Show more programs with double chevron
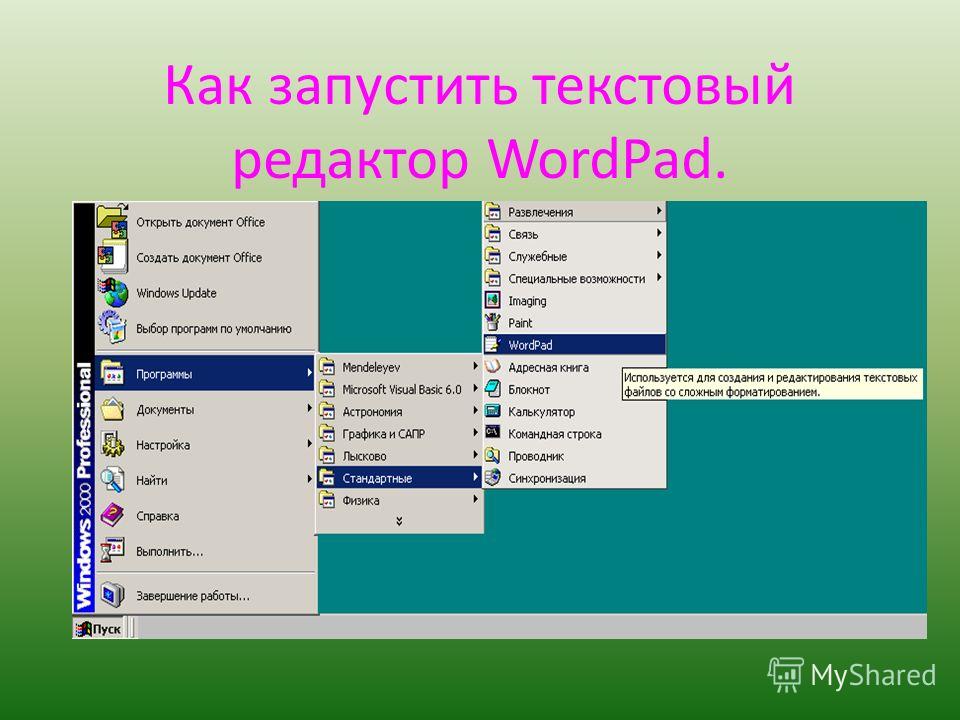960x720 pixels. coord(399,521)
